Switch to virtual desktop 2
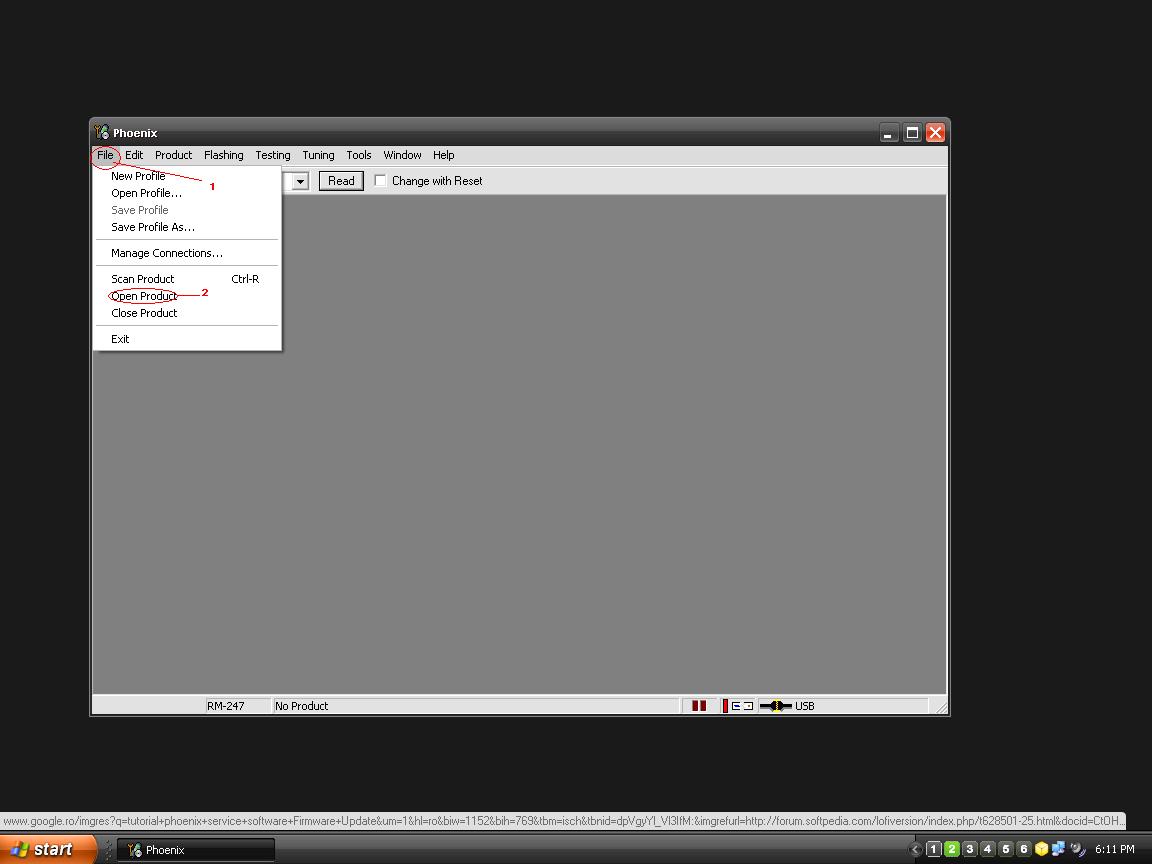The image size is (1152, 864). 951,849
